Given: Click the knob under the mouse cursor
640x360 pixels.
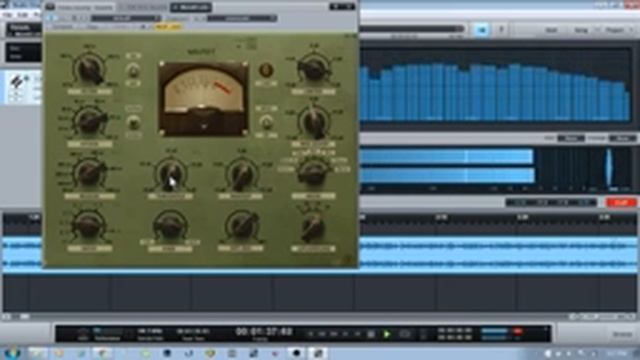Looking at the screenshot, I should [x=170, y=174].
